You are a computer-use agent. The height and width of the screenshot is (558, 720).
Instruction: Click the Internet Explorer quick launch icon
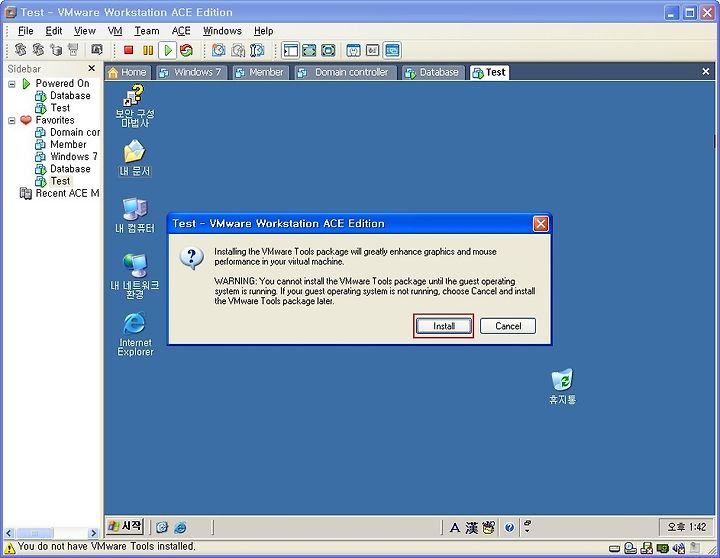coord(180,527)
